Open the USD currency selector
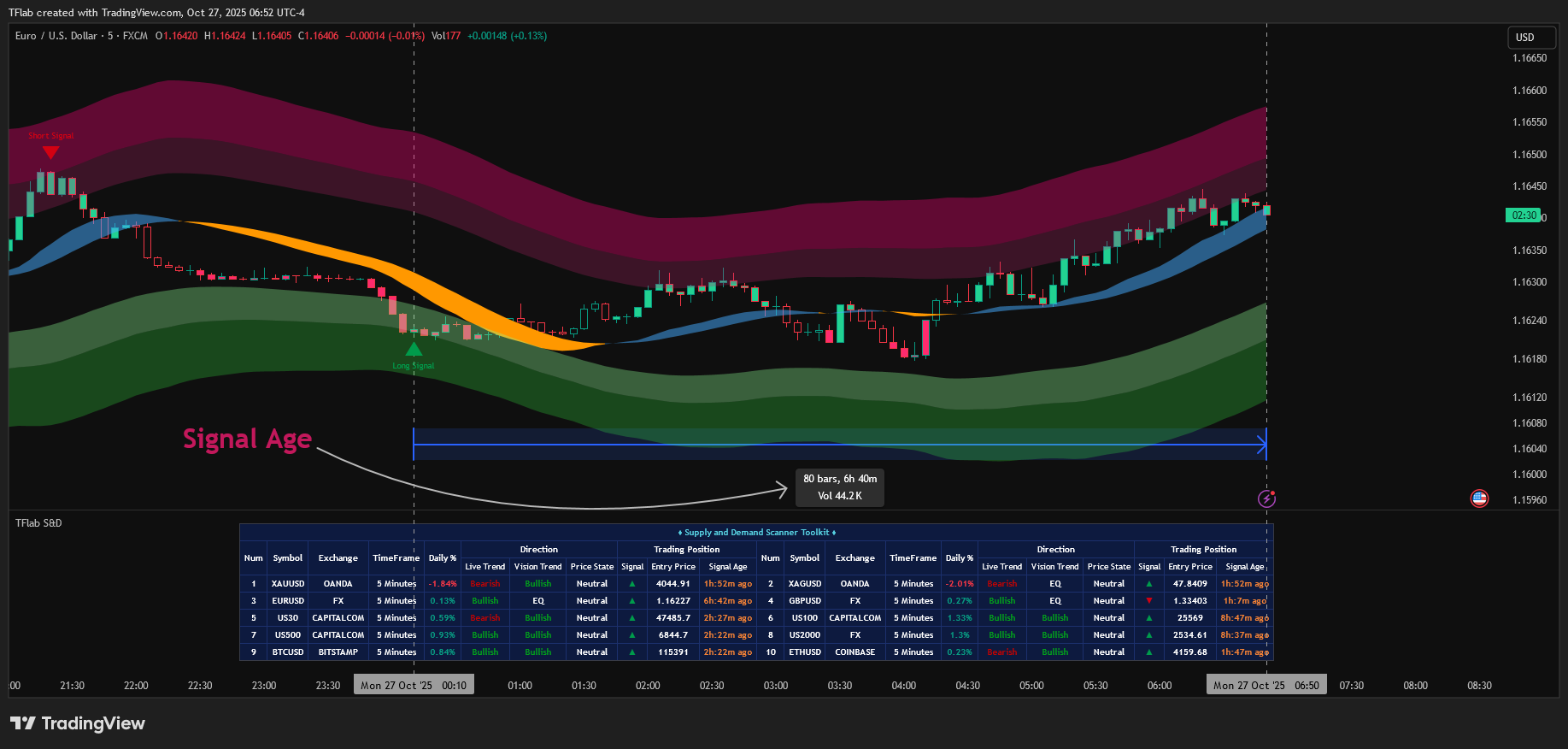Screen dimensions: 1568x749 (1531, 37)
